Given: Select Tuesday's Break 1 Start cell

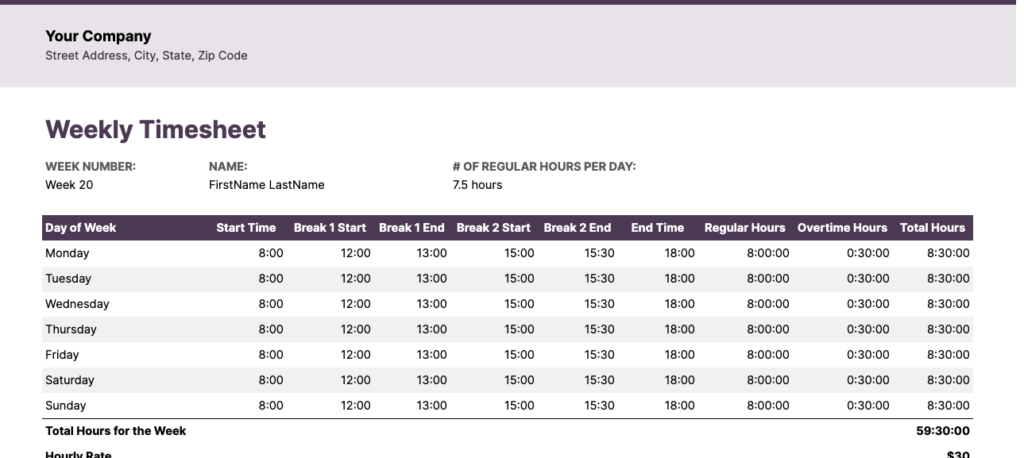Looking at the screenshot, I should click(x=356, y=279).
